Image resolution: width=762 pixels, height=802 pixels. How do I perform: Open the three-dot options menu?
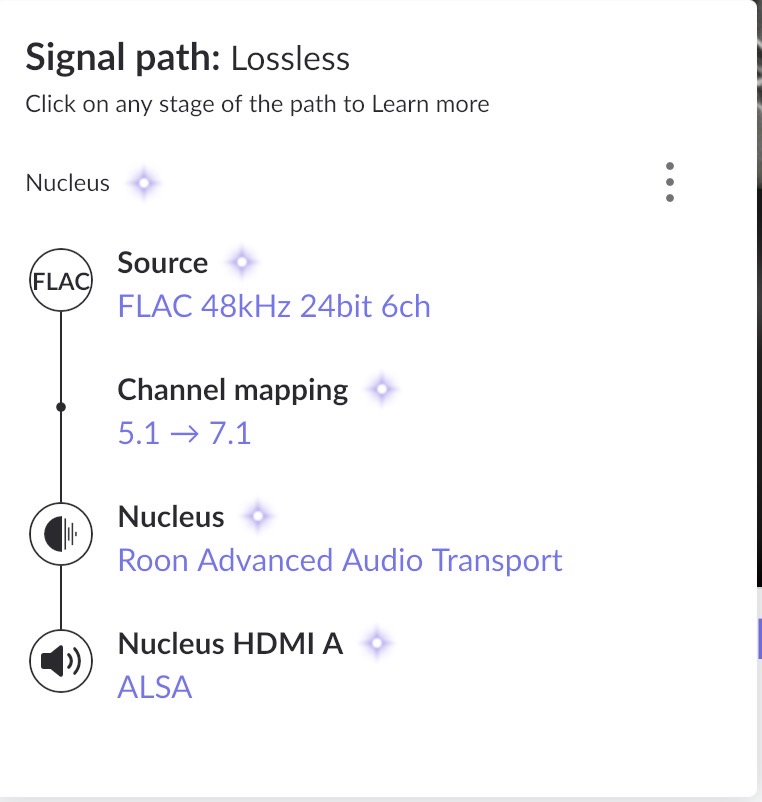pyautogui.click(x=669, y=183)
